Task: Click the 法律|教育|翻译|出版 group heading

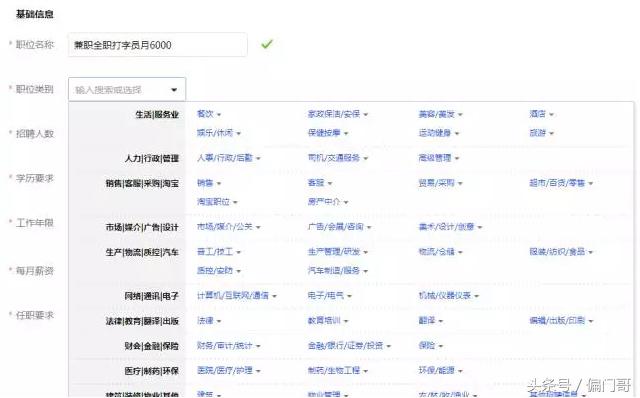Action: pyautogui.click(x=142, y=321)
